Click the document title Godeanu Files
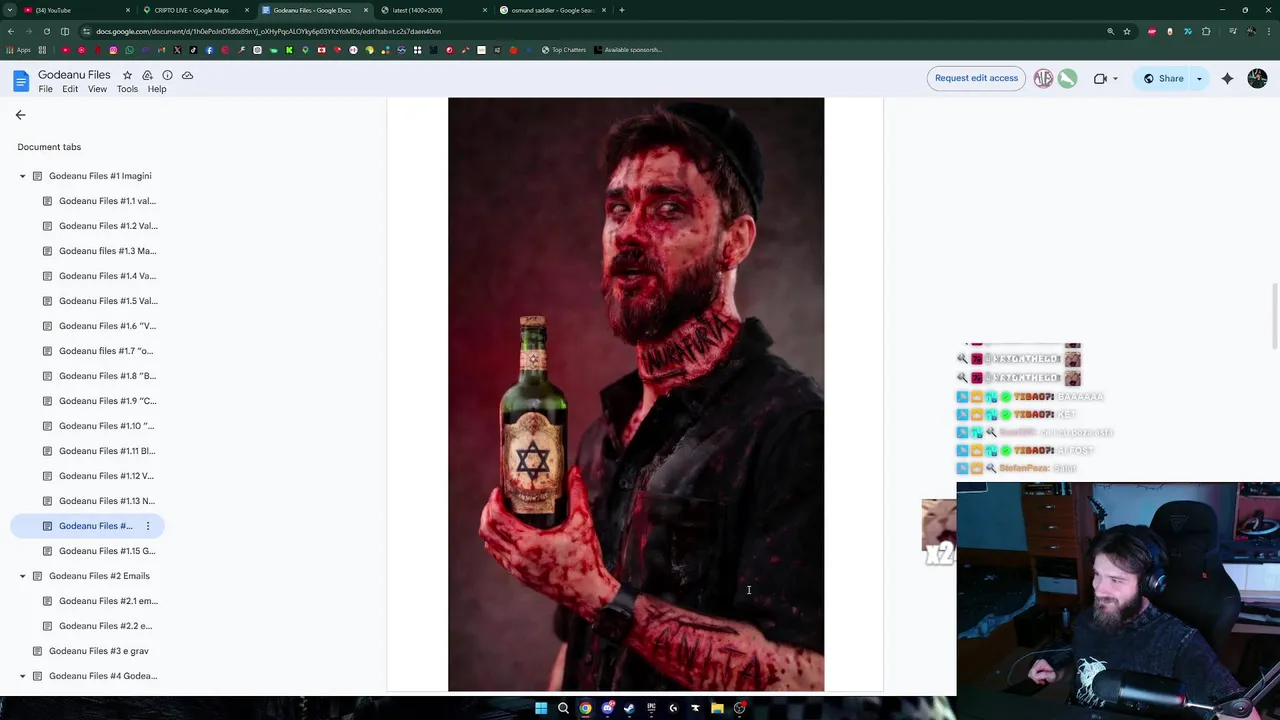This screenshot has width=1280, height=720. (74, 75)
